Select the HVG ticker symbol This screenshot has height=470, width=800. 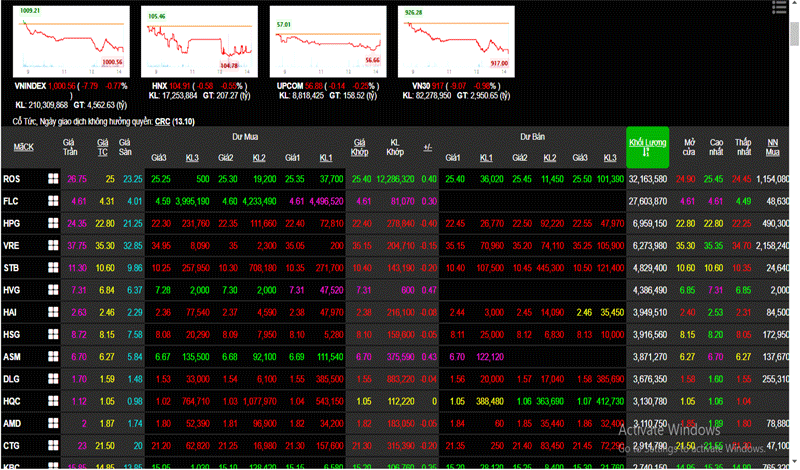pyautogui.click(x=11, y=290)
